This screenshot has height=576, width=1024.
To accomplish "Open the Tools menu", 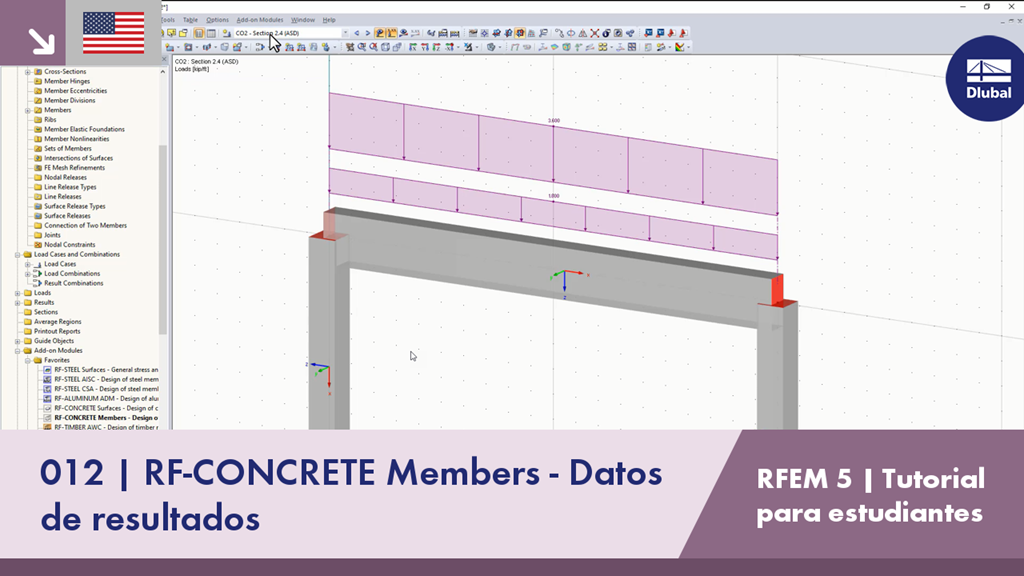I will tap(168, 20).
